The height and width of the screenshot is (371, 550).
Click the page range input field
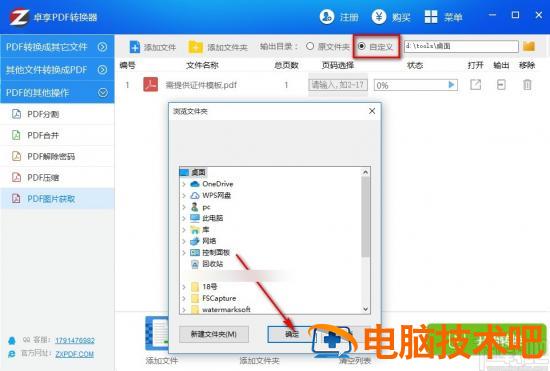[338, 85]
